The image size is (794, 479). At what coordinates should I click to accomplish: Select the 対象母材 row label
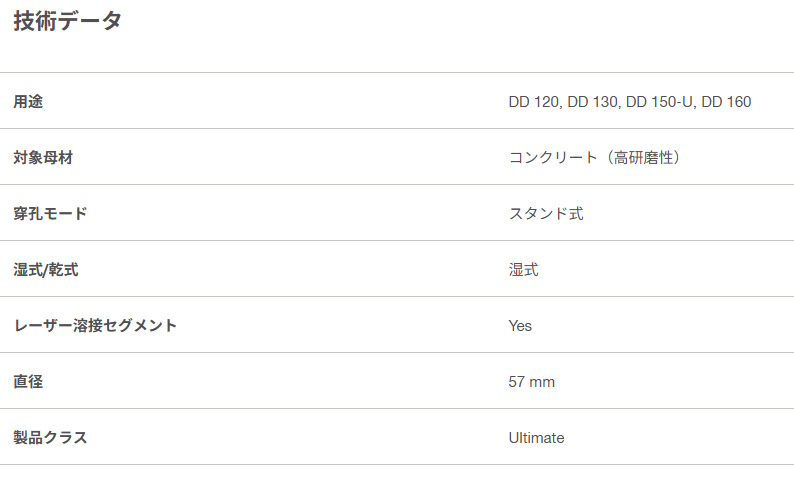click(x=43, y=157)
